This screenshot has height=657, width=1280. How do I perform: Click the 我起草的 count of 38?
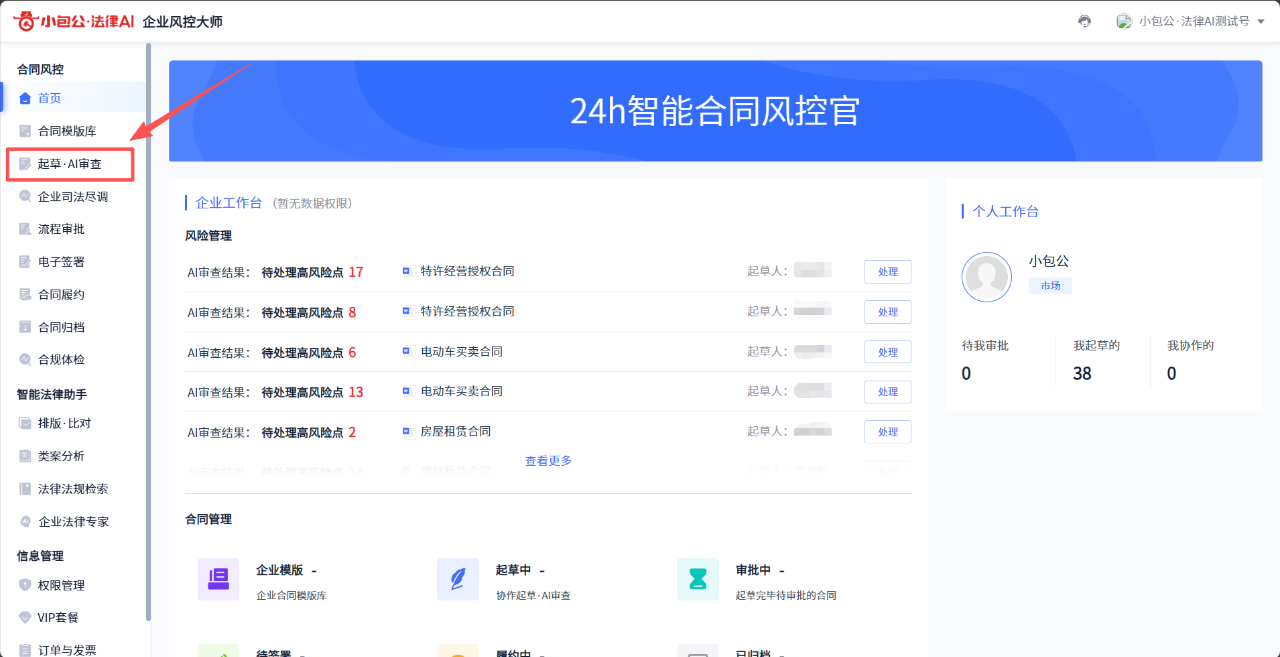pyautogui.click(x=1082, y=373)
